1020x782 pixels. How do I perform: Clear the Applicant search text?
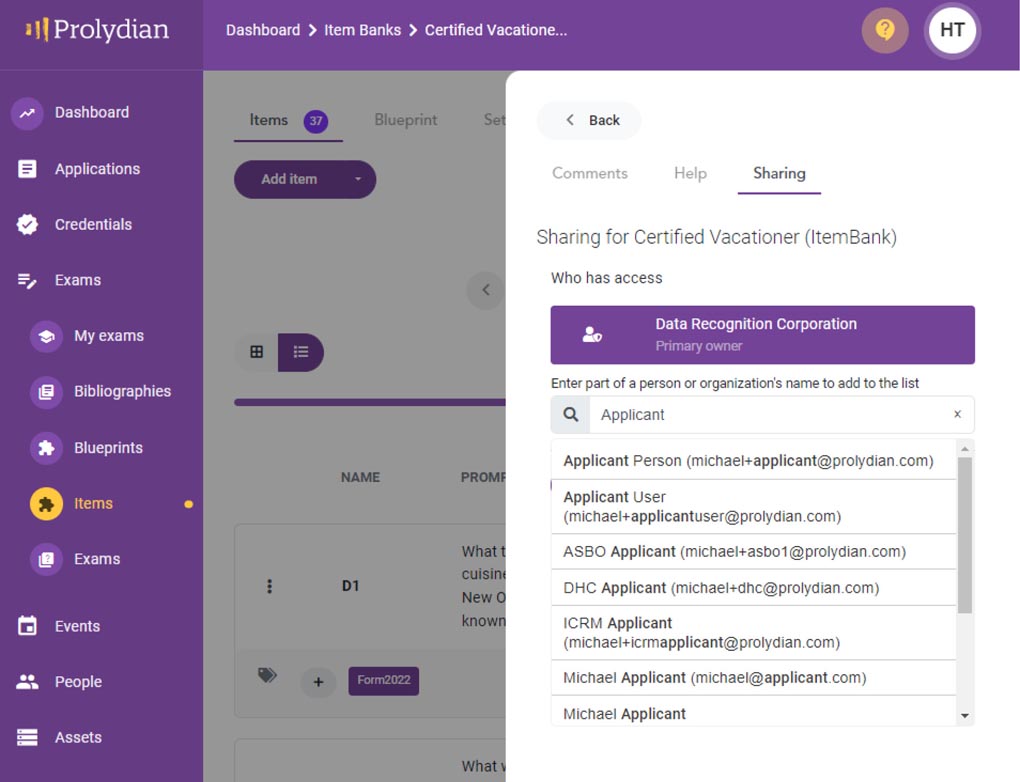click(958, 414)
